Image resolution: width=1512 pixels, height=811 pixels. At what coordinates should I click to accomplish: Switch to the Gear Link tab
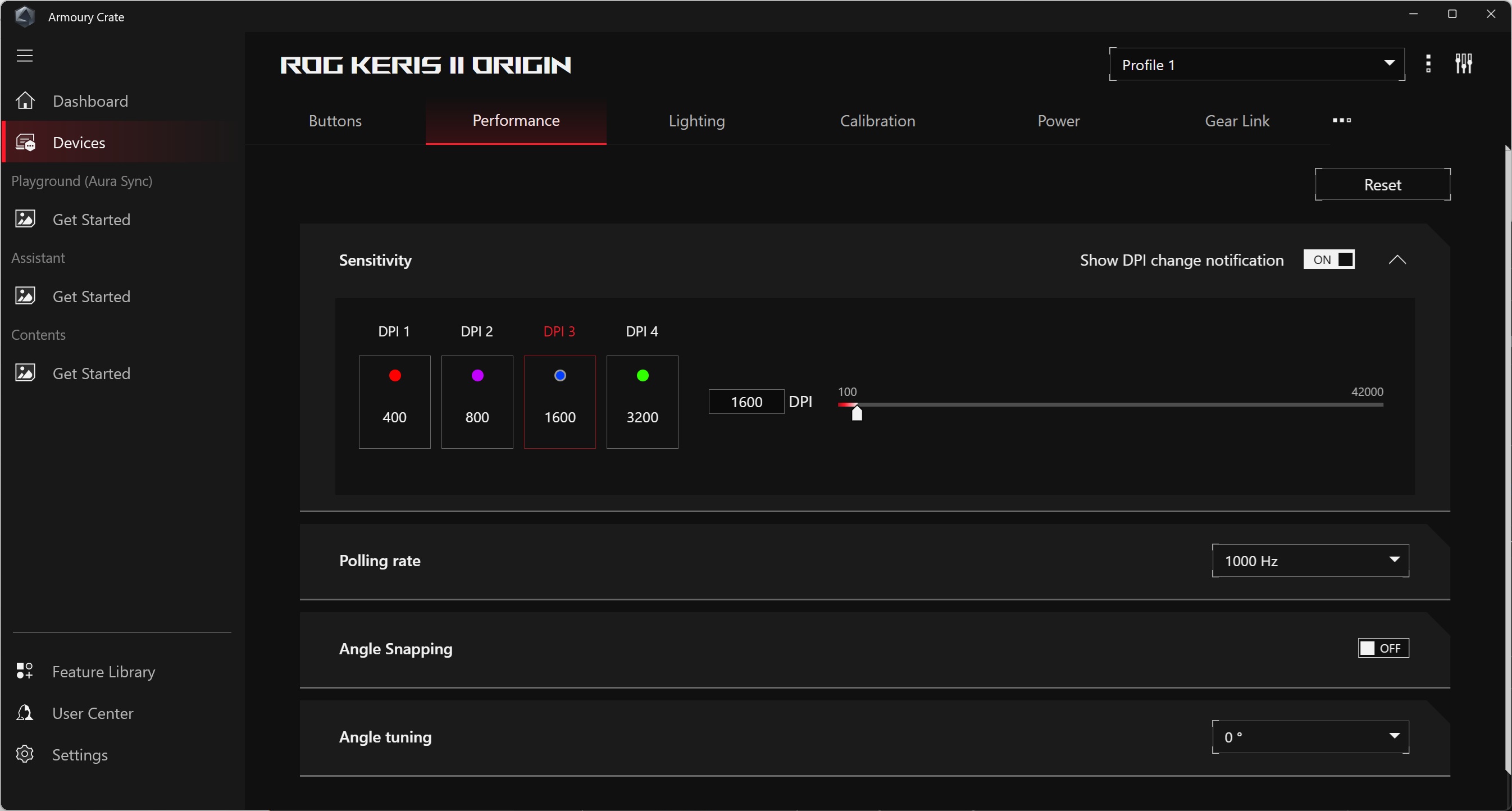[1237, 121]
